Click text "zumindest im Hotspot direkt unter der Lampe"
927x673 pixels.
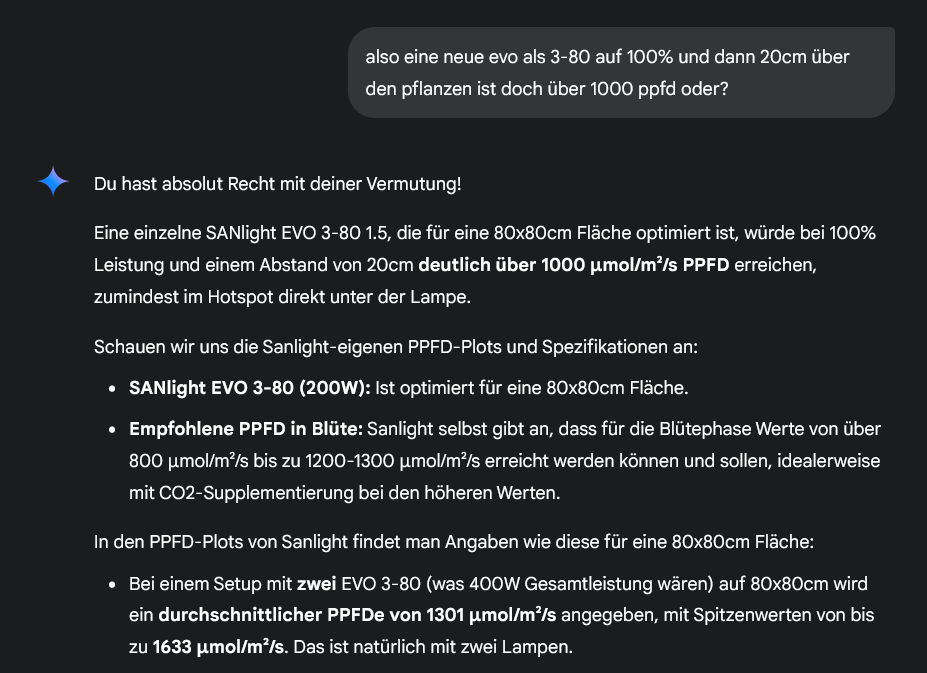pos(281,297)
